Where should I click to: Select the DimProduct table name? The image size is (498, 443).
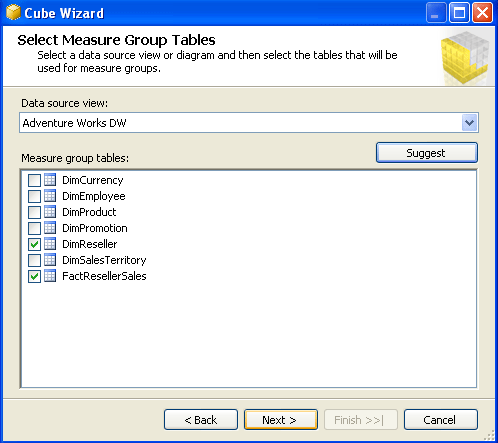[89, 212]
